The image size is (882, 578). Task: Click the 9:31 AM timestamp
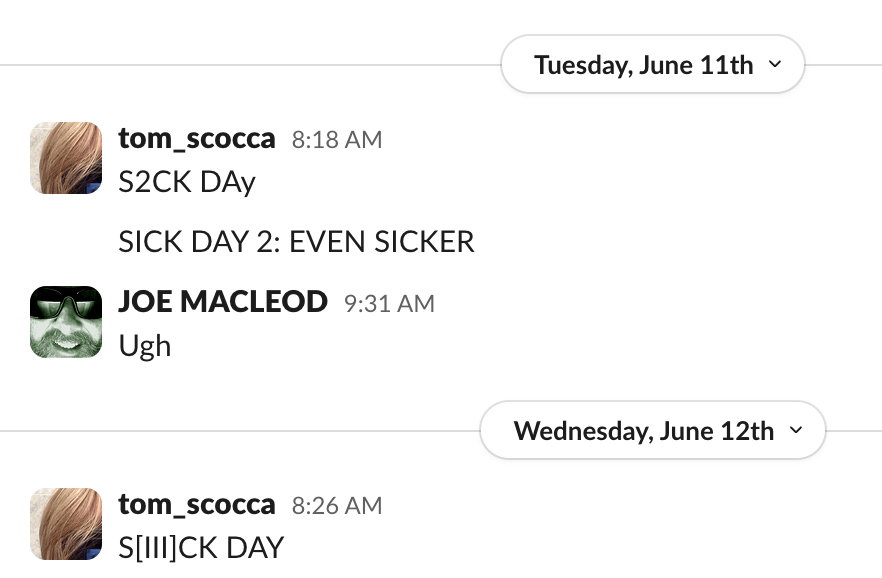tap(389, 304)
